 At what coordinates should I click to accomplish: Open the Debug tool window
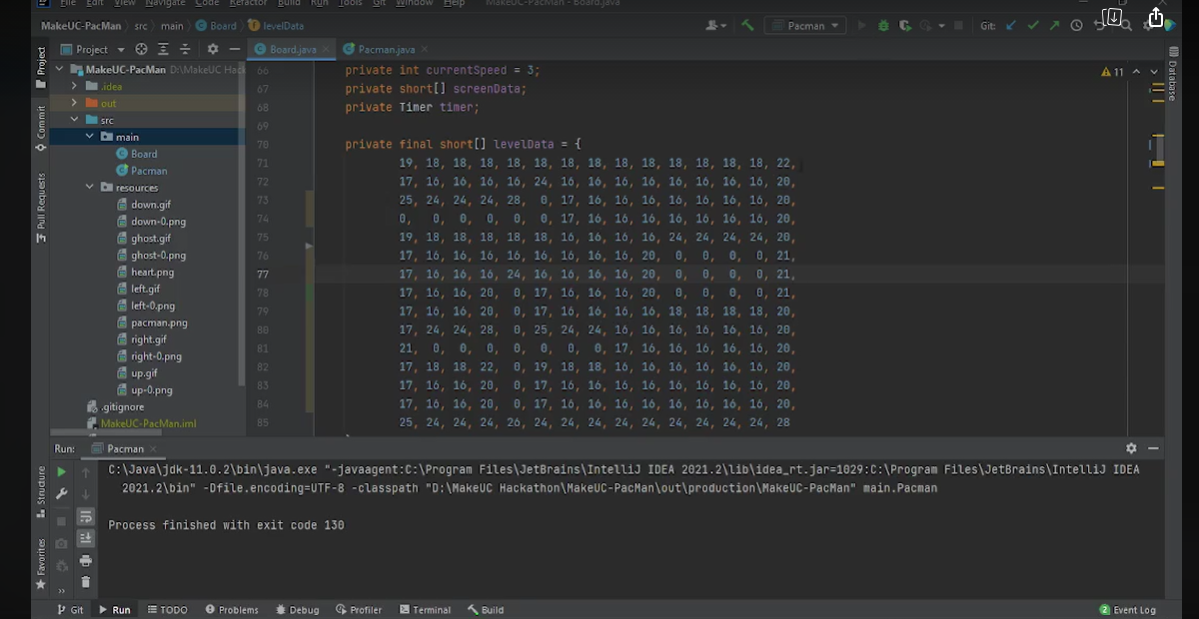297,610
